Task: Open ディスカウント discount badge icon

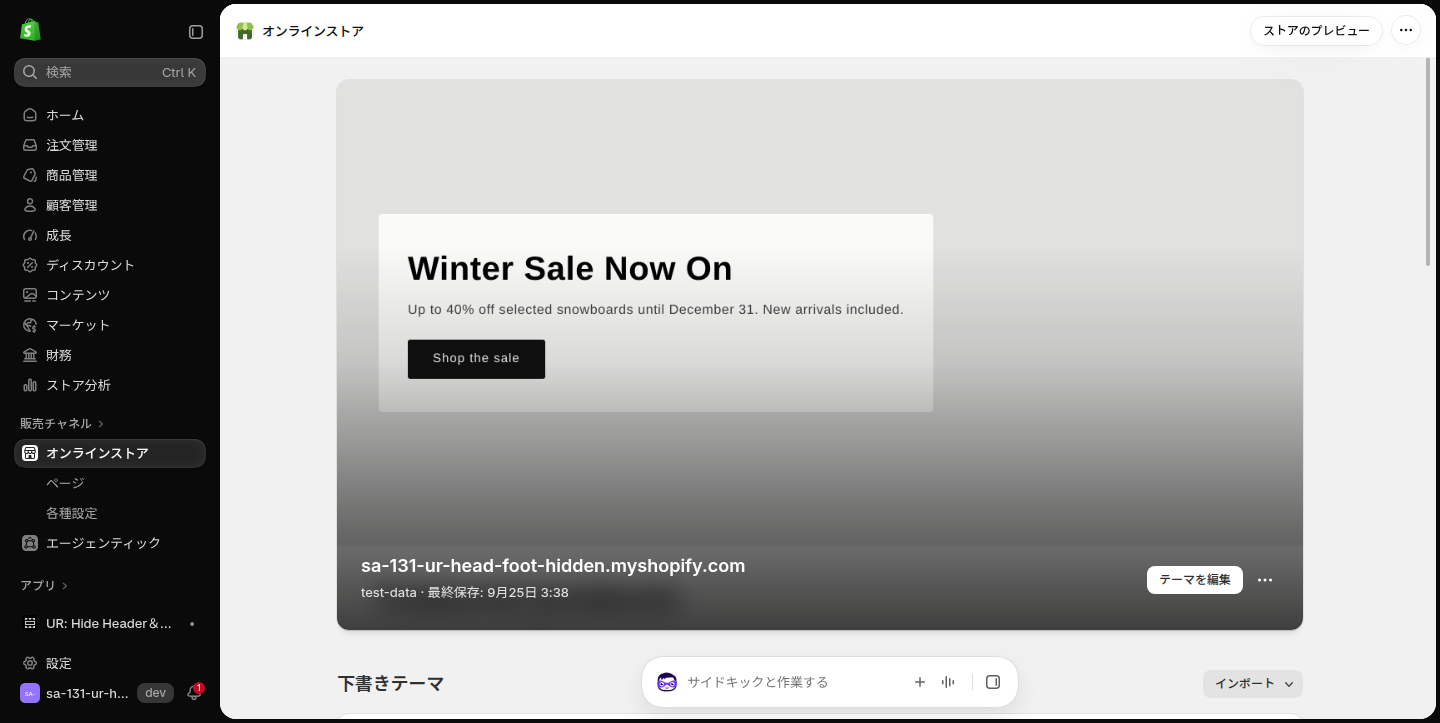Action: [x=30, y=265]
